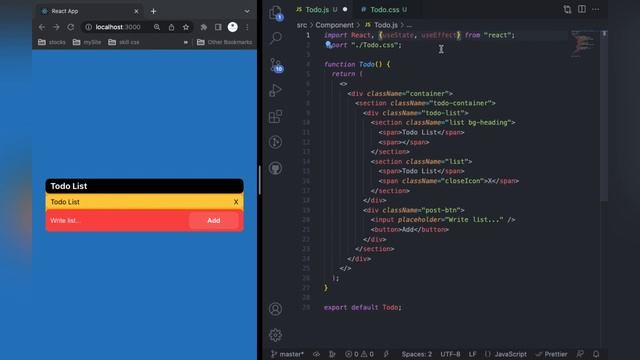Viewport: 640px width, 360px height.
Task: Open the Other Bookmarks folder
Action: click(224, 42)
